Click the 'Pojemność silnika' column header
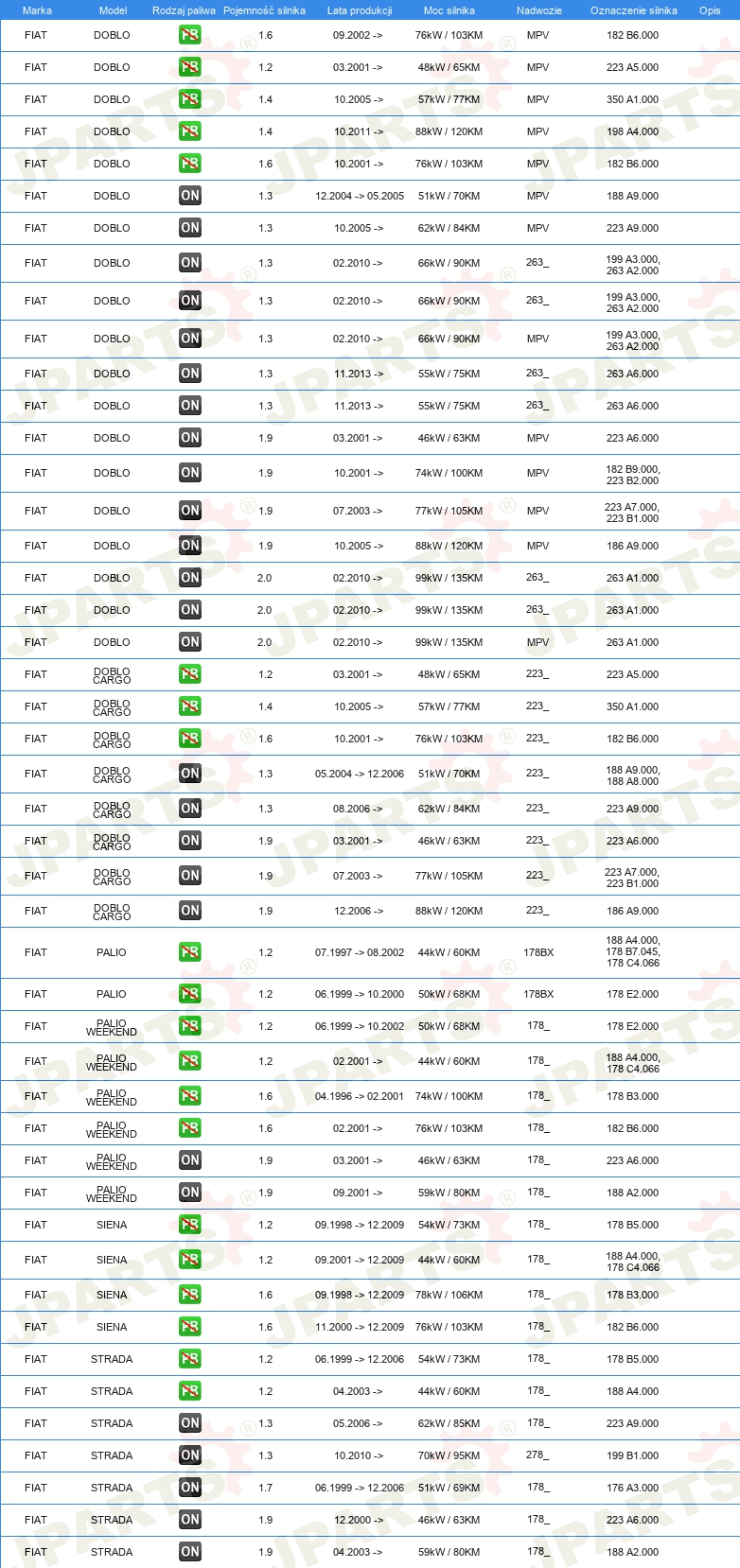This screenshot has width=740, height=1568. (264, 10)
